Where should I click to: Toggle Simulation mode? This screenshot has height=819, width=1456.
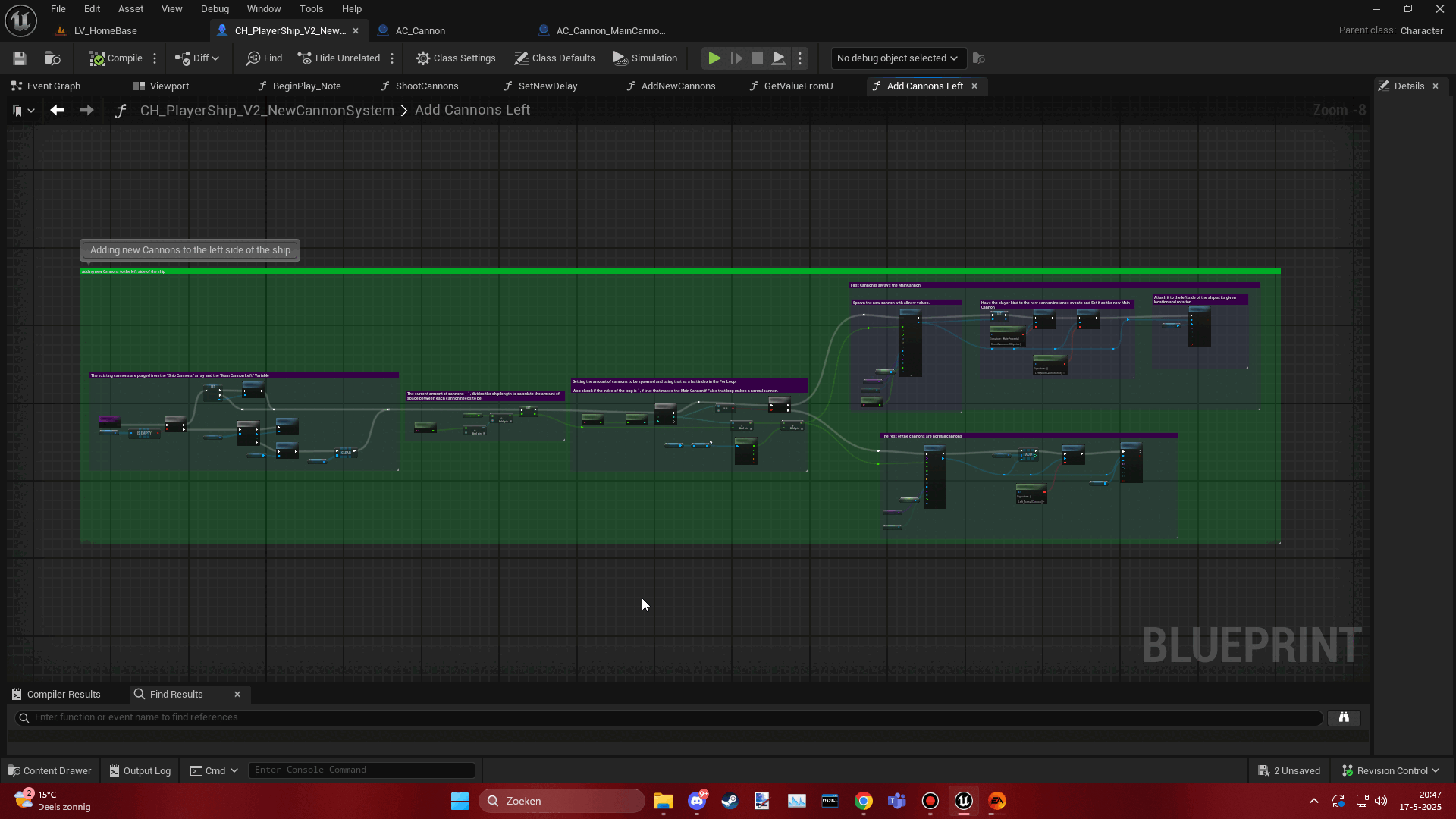coord(645,58)
